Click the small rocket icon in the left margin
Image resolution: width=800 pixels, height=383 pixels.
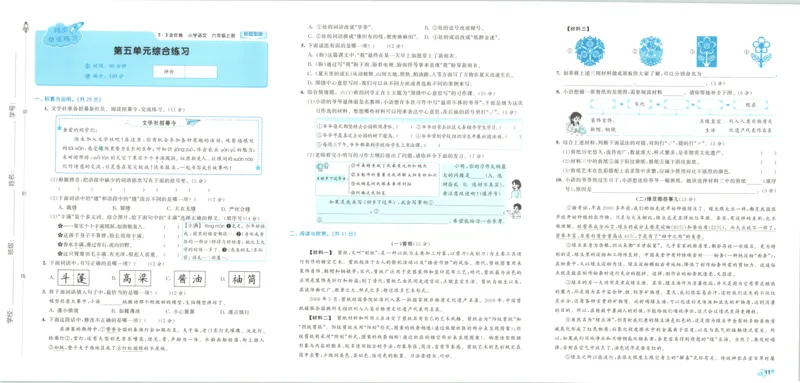tap(25, 28)
